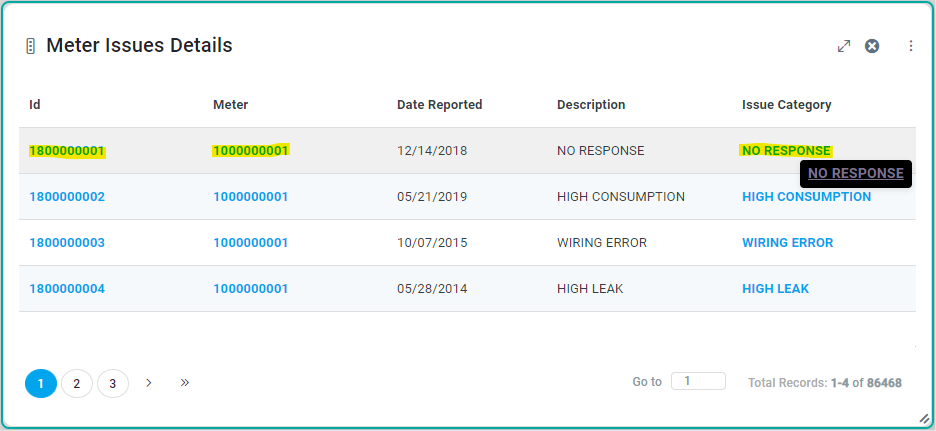Open the WIRING ERROR issue category link
This screenshot has height=431, width=936.
click(x=787, y=243)
